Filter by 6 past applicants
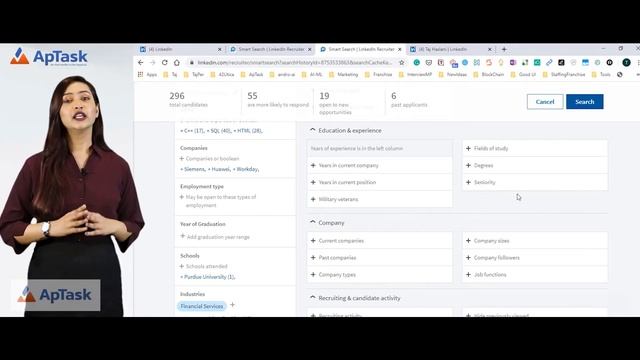The width and height of the screenshot is (640, 360). (409, 100)
